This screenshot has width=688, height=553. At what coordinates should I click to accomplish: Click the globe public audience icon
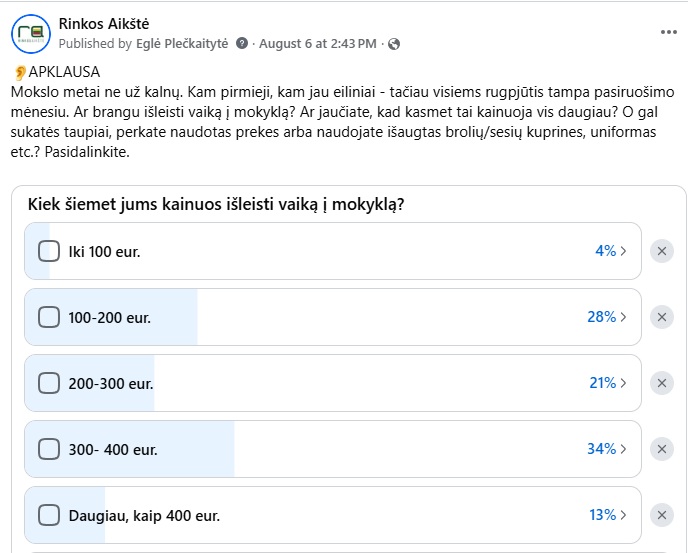394,44
